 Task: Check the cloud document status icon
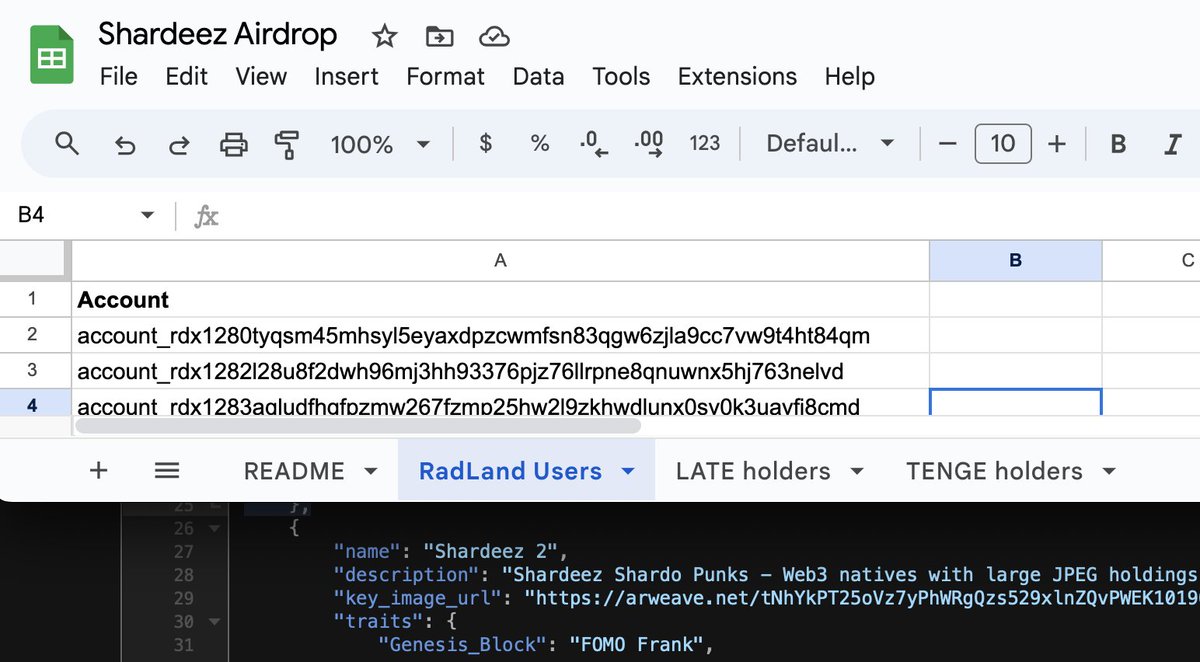(495, 37)
